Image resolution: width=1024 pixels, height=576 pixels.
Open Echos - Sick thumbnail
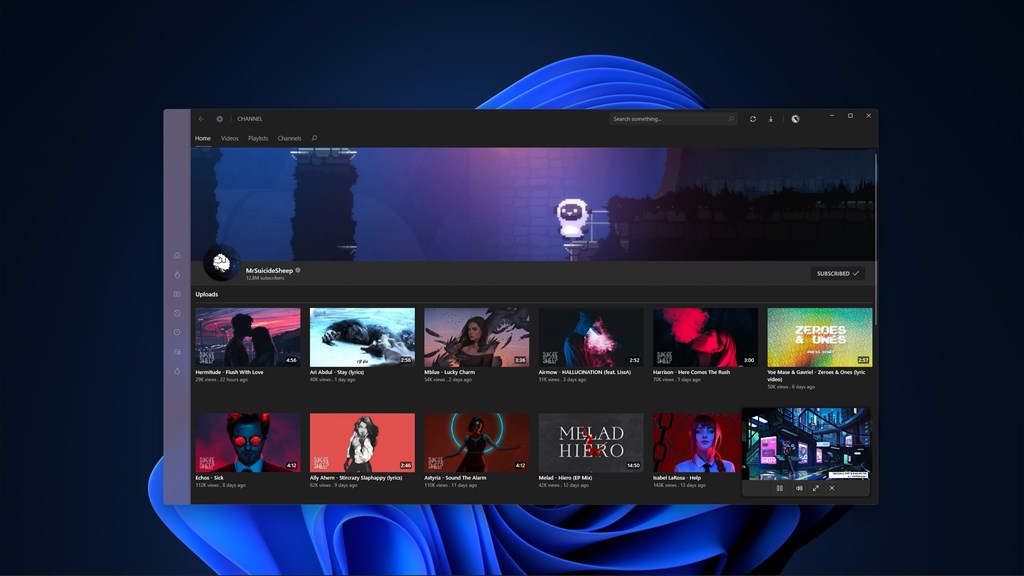(x=248, y=442)
